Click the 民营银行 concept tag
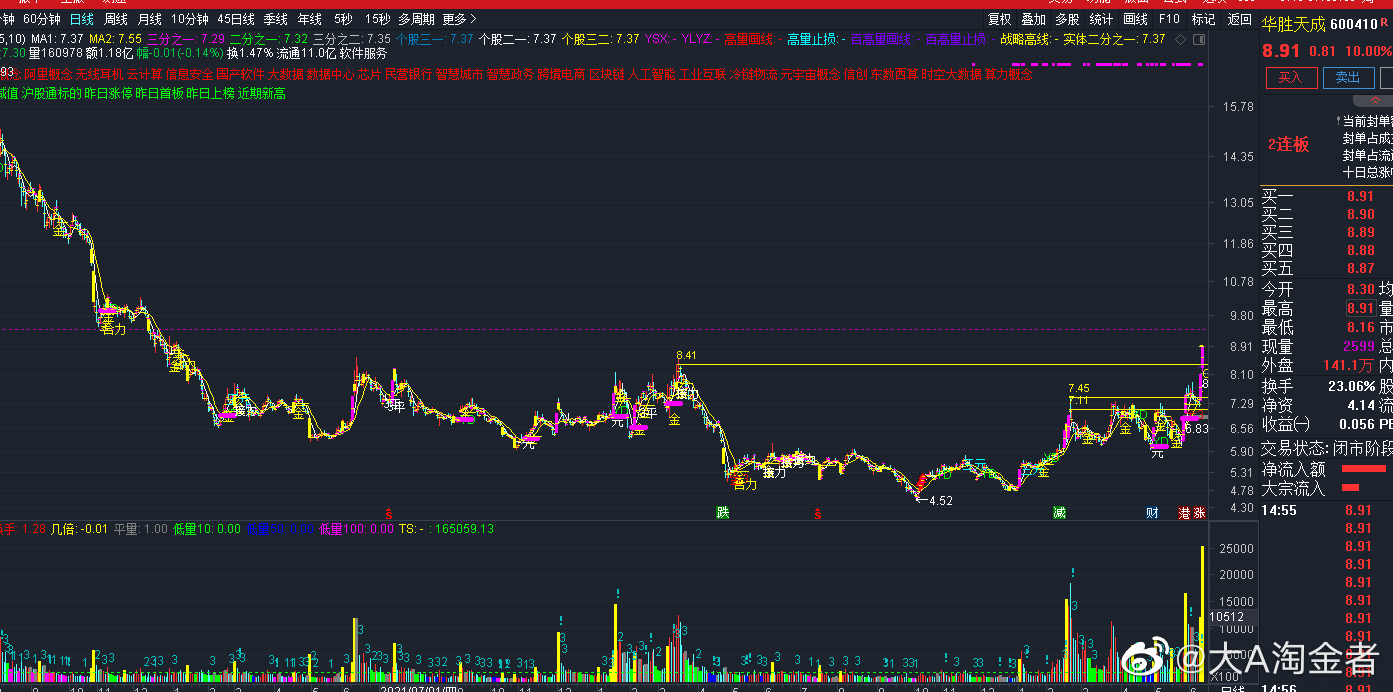The width and height of the screenshot is (1393, 692). coord(408,74)
